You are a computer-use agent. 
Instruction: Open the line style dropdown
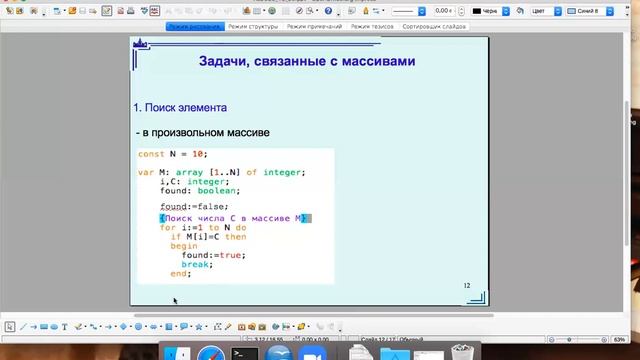[x=422, y=11]
